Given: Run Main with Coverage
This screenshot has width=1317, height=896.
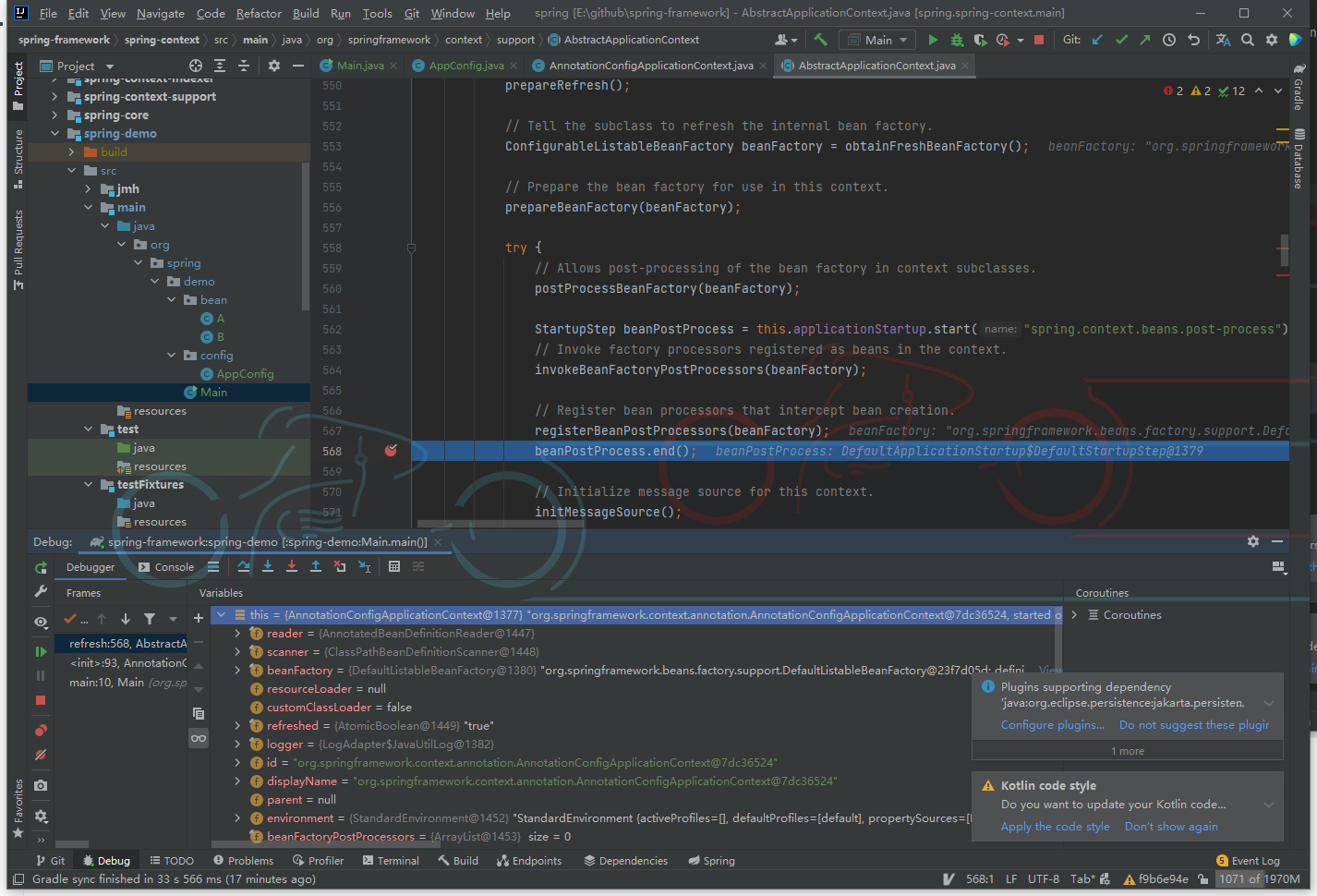Looking at the screenshot, I should (x=980, y=40).
